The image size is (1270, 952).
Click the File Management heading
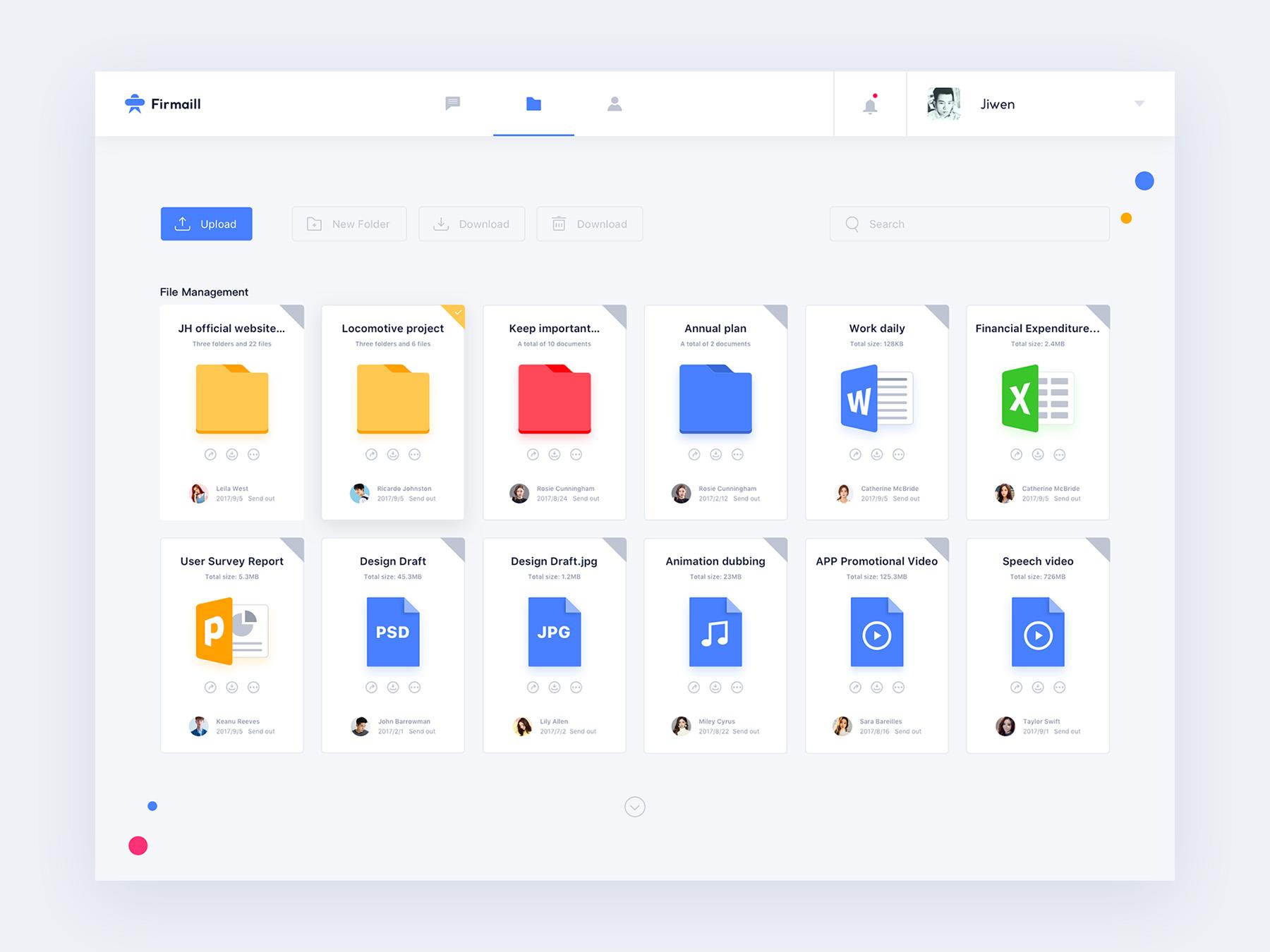tap(204, 292)
